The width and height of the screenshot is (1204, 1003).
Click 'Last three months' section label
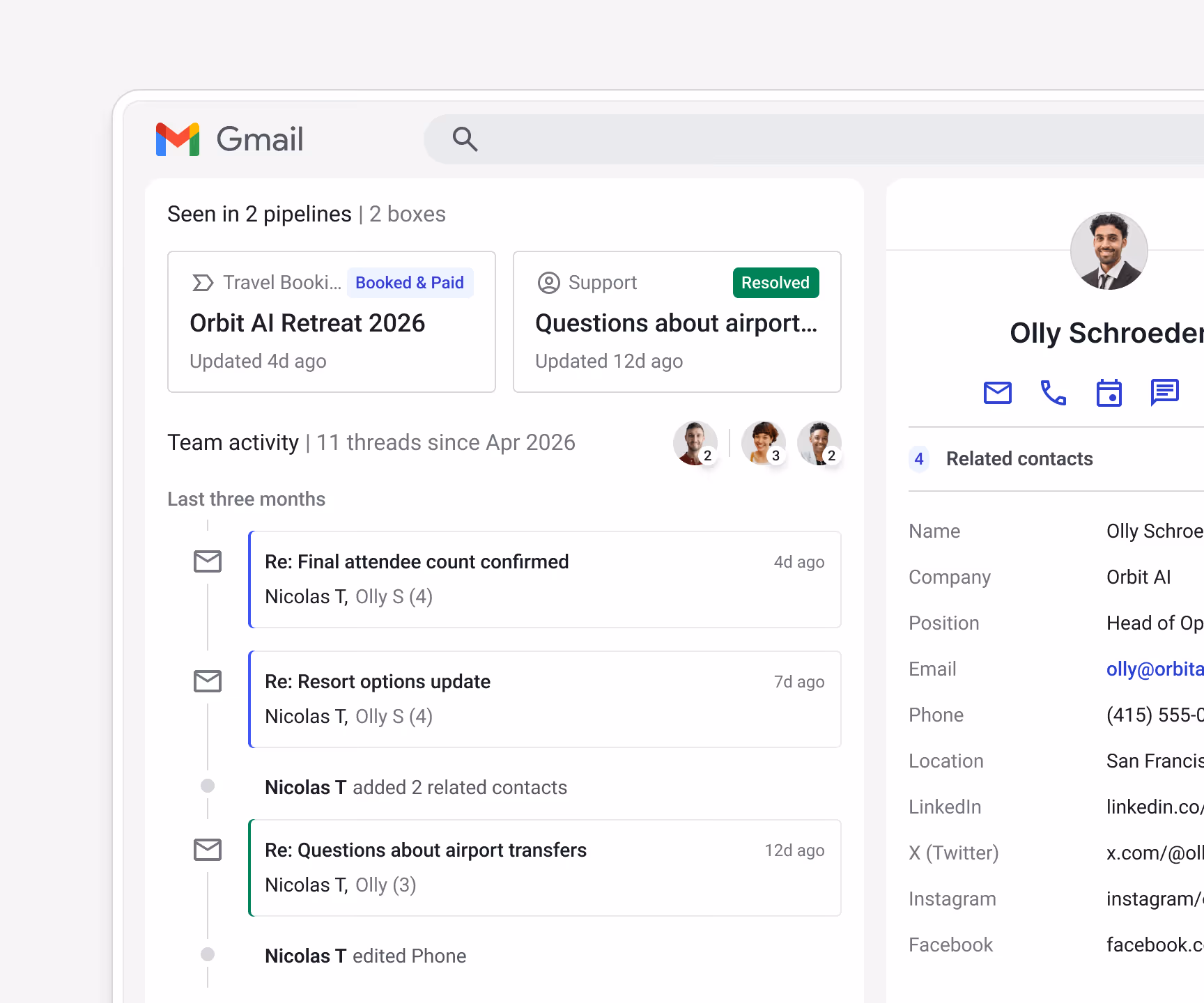pyautogui.click(x=247, y=499)
